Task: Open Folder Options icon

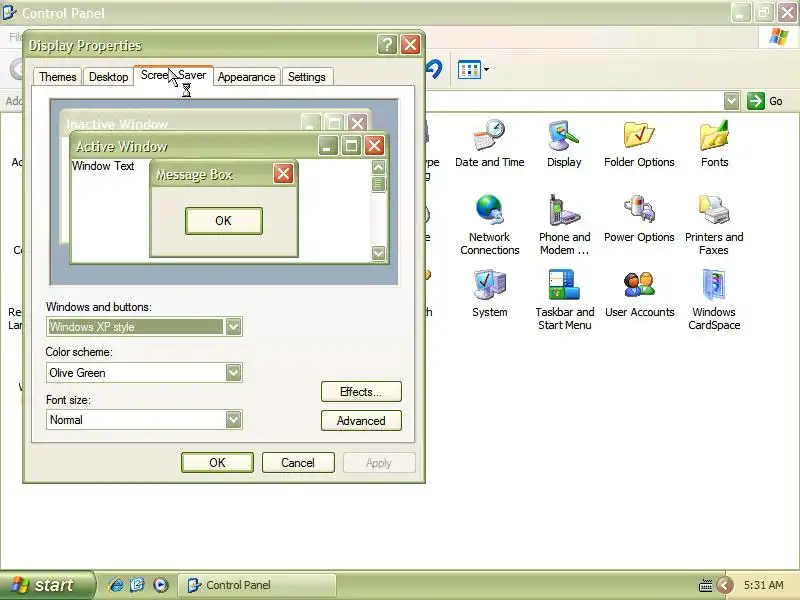Action: 639,144
